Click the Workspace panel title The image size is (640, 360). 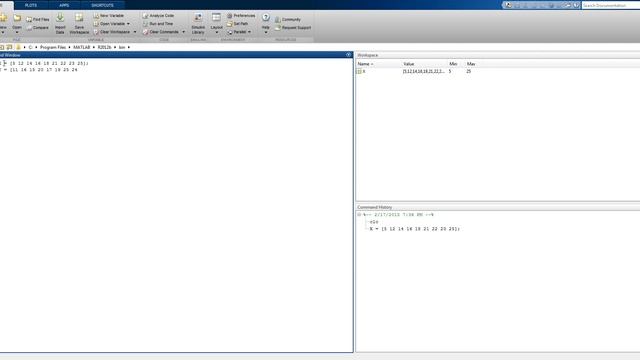point(368,55)
